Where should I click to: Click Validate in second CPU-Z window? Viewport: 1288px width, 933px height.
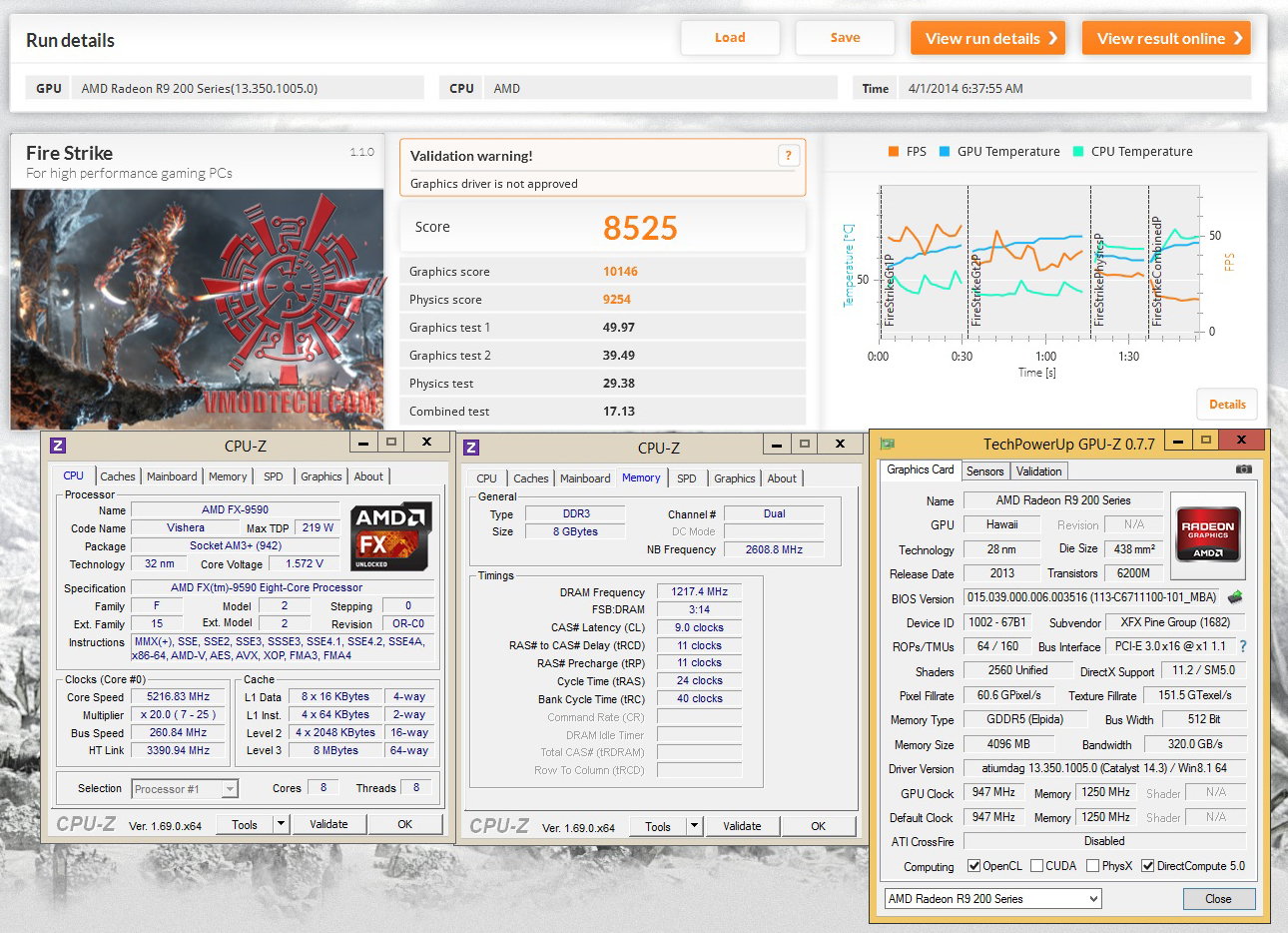(742, 826)
